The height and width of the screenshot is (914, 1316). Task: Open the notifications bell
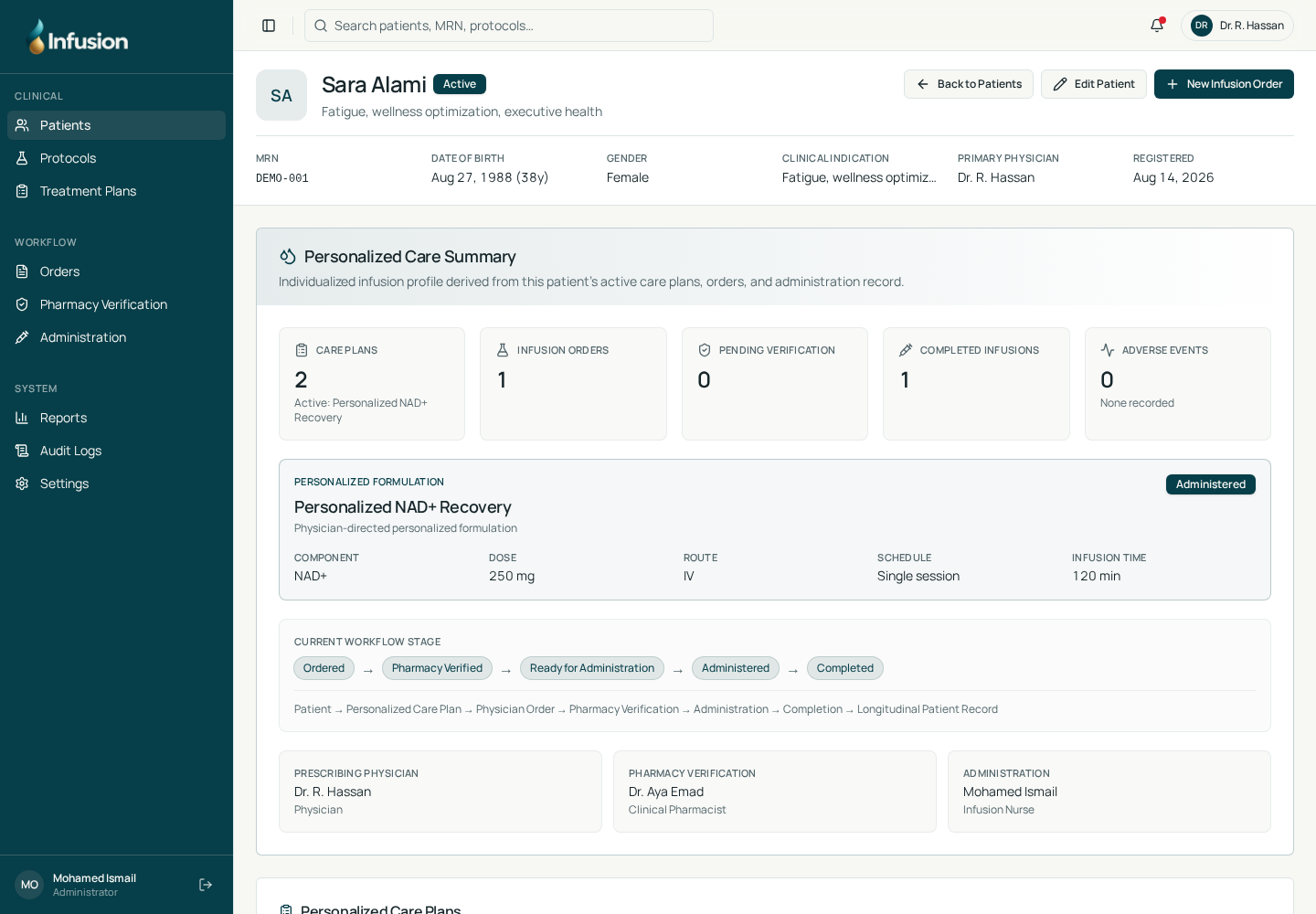pyautogui.click(x=1157, y=26)
